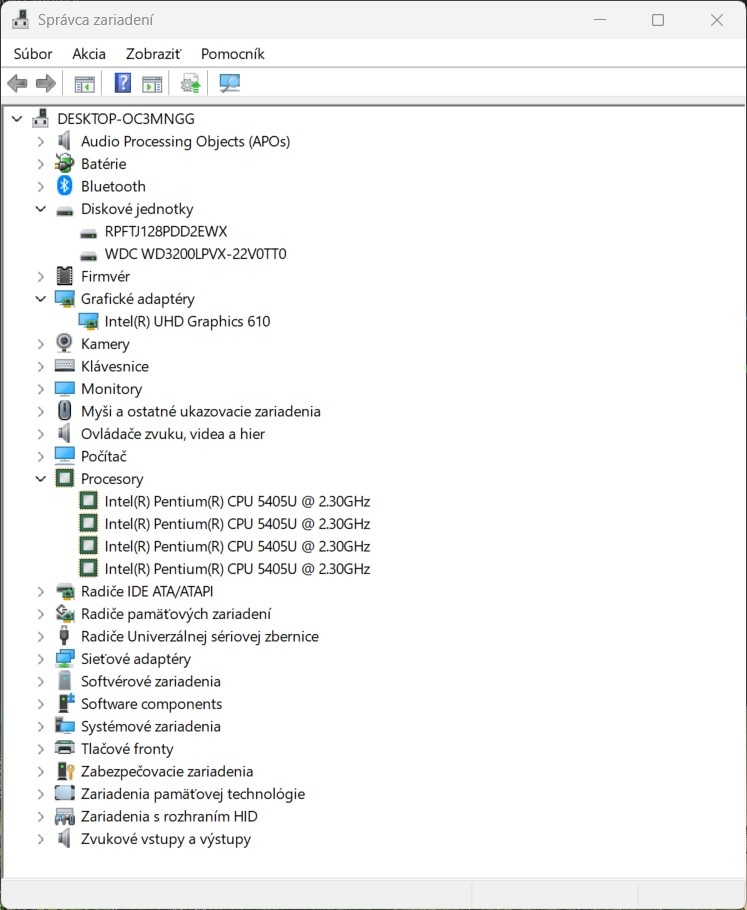747x910 pixels.
Task: Select the Firmvér label
Action: (x=105, y=276)
